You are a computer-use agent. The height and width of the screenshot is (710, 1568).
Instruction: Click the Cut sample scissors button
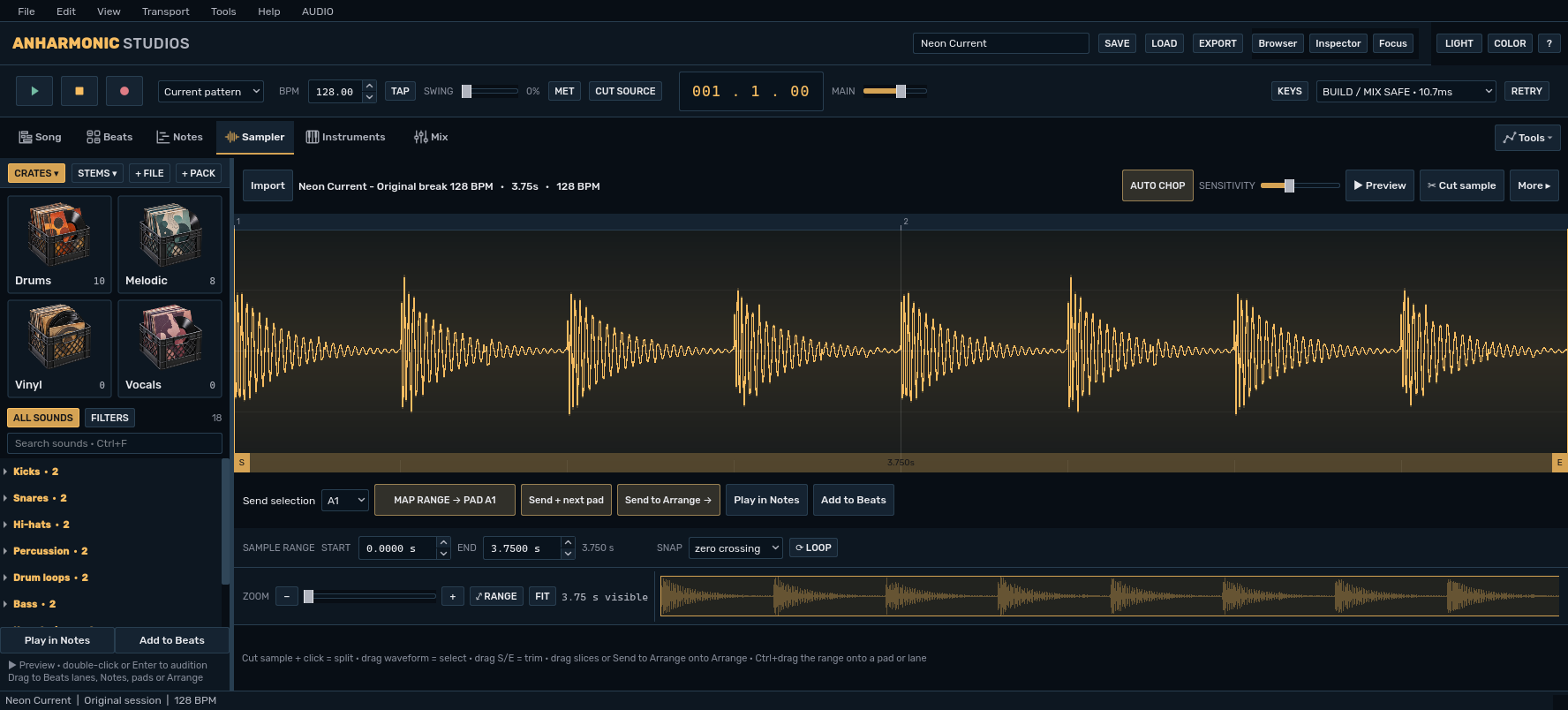pos(1461,185)
